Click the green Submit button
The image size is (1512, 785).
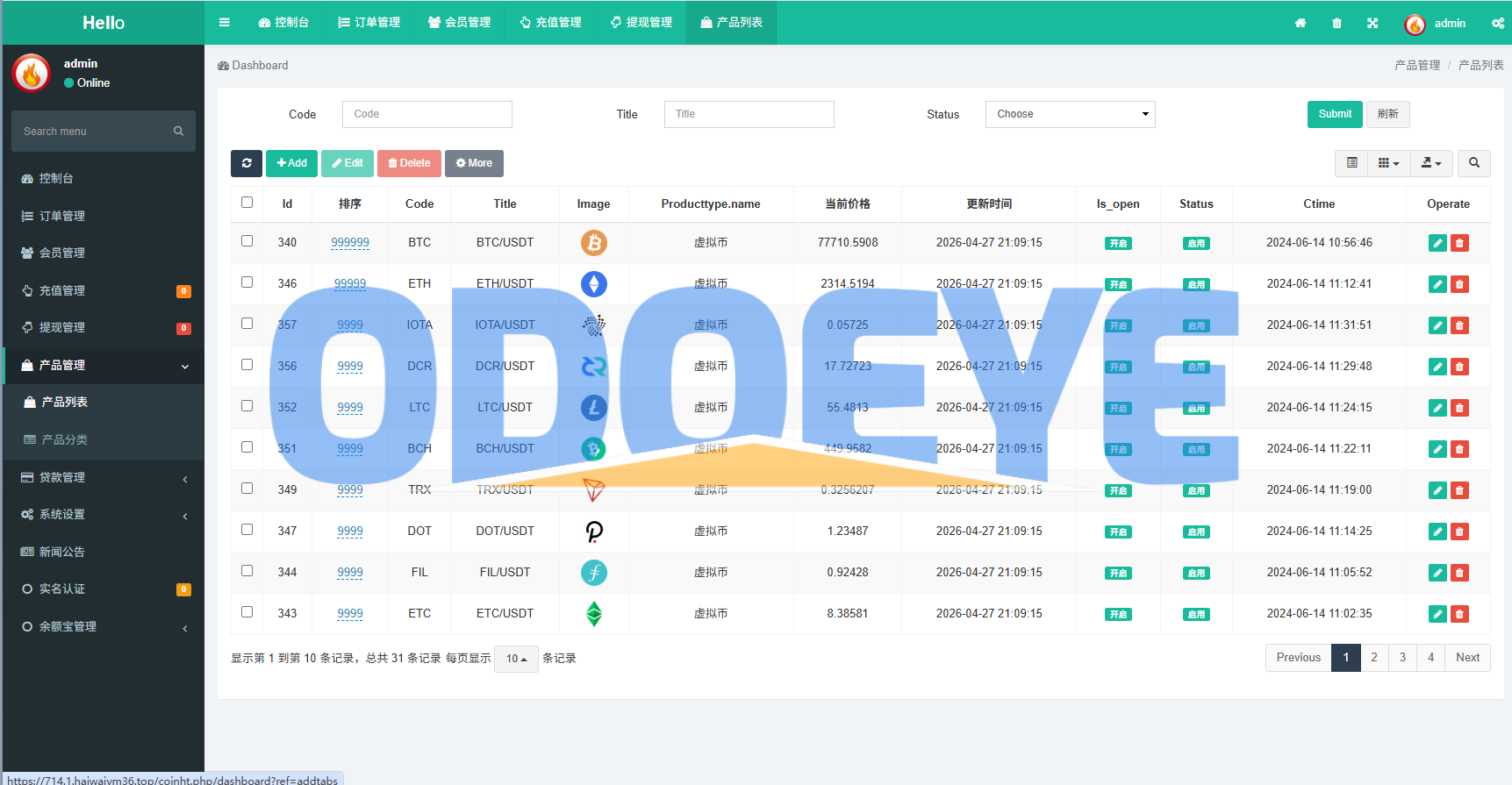[1335, 115]
